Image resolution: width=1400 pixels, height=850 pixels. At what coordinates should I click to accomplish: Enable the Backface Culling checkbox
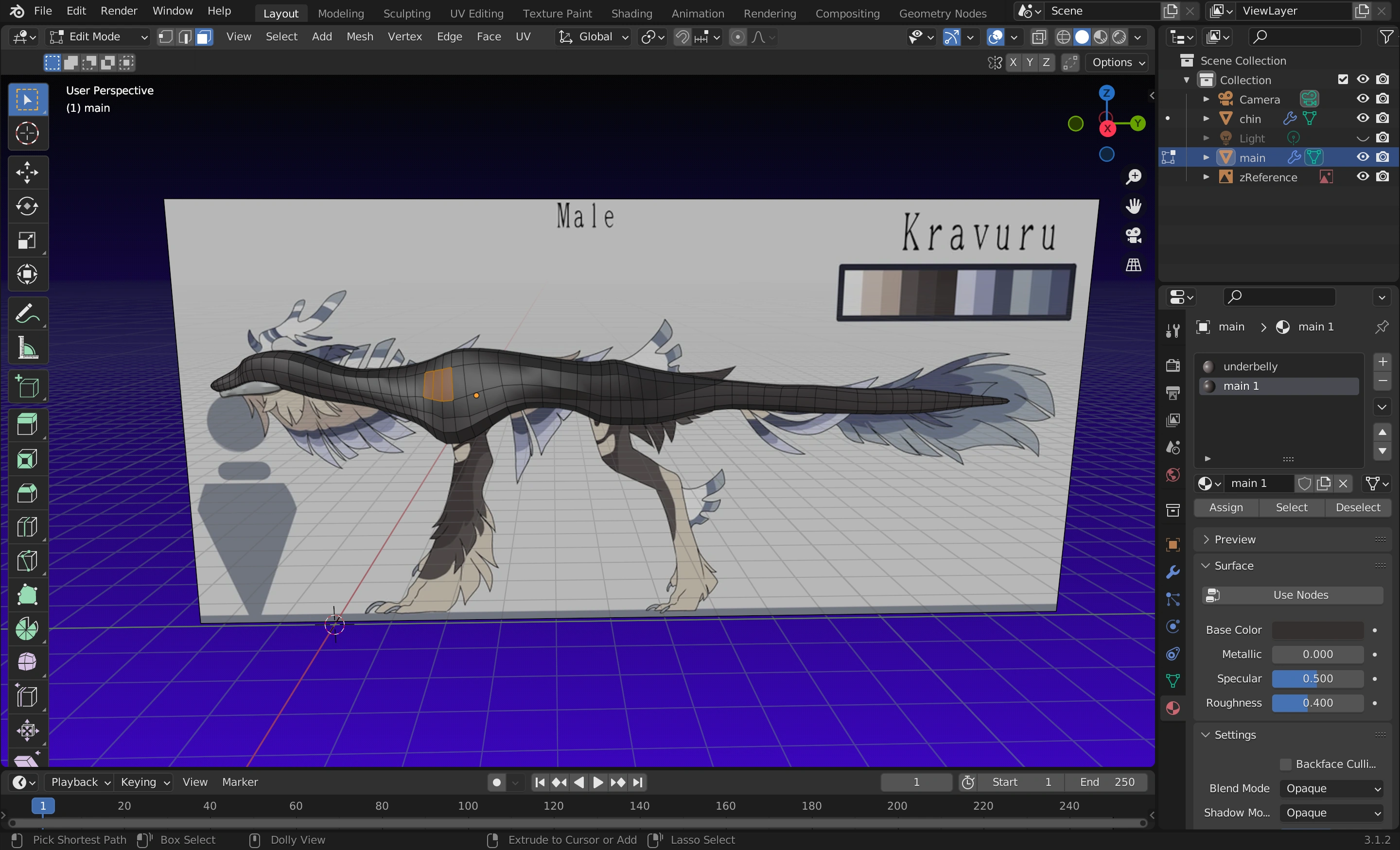1285,763
